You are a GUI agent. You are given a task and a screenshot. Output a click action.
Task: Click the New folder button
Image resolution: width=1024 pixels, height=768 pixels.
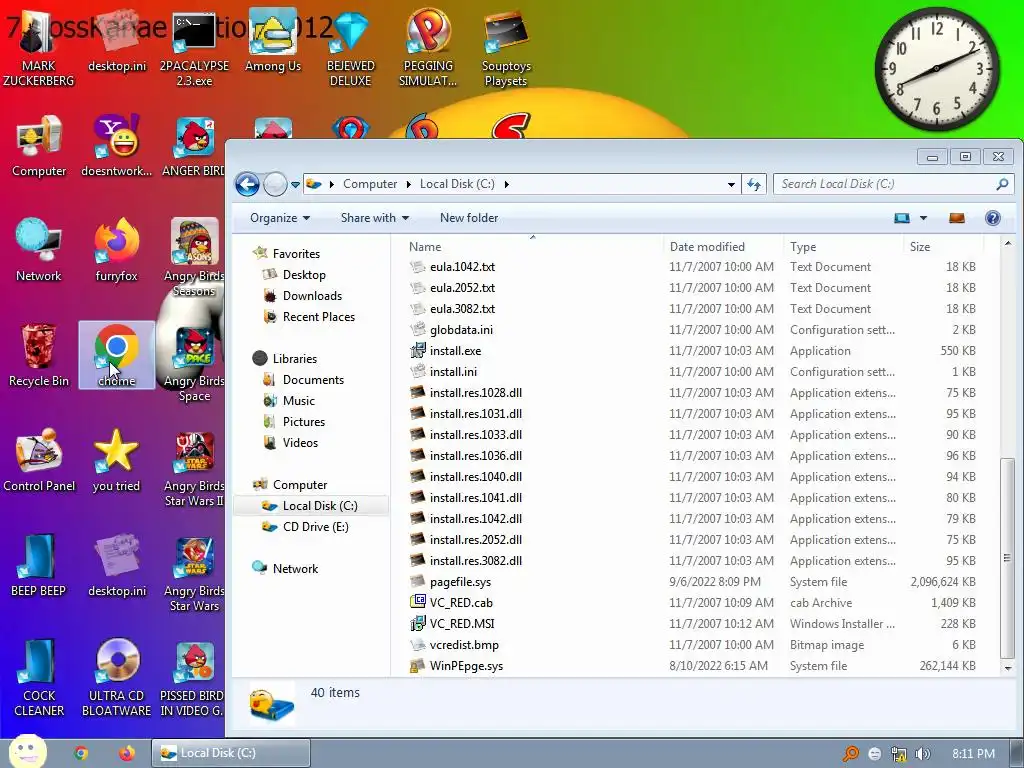(469, 218)
